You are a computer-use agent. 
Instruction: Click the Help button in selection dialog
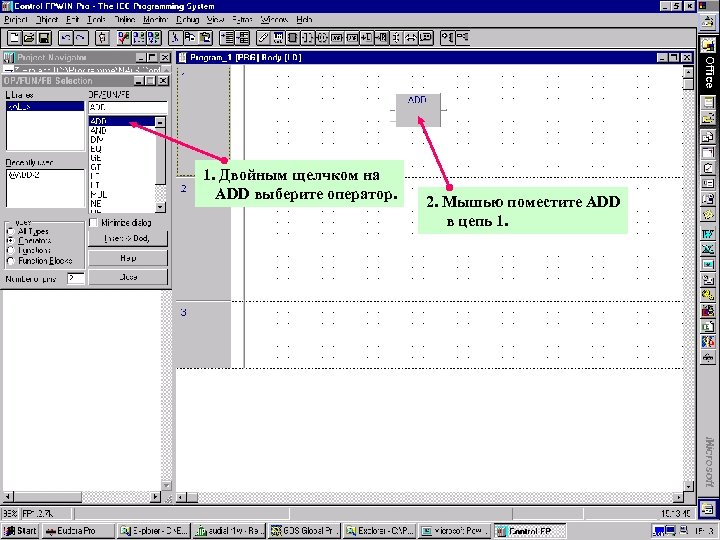coord(128,258)
